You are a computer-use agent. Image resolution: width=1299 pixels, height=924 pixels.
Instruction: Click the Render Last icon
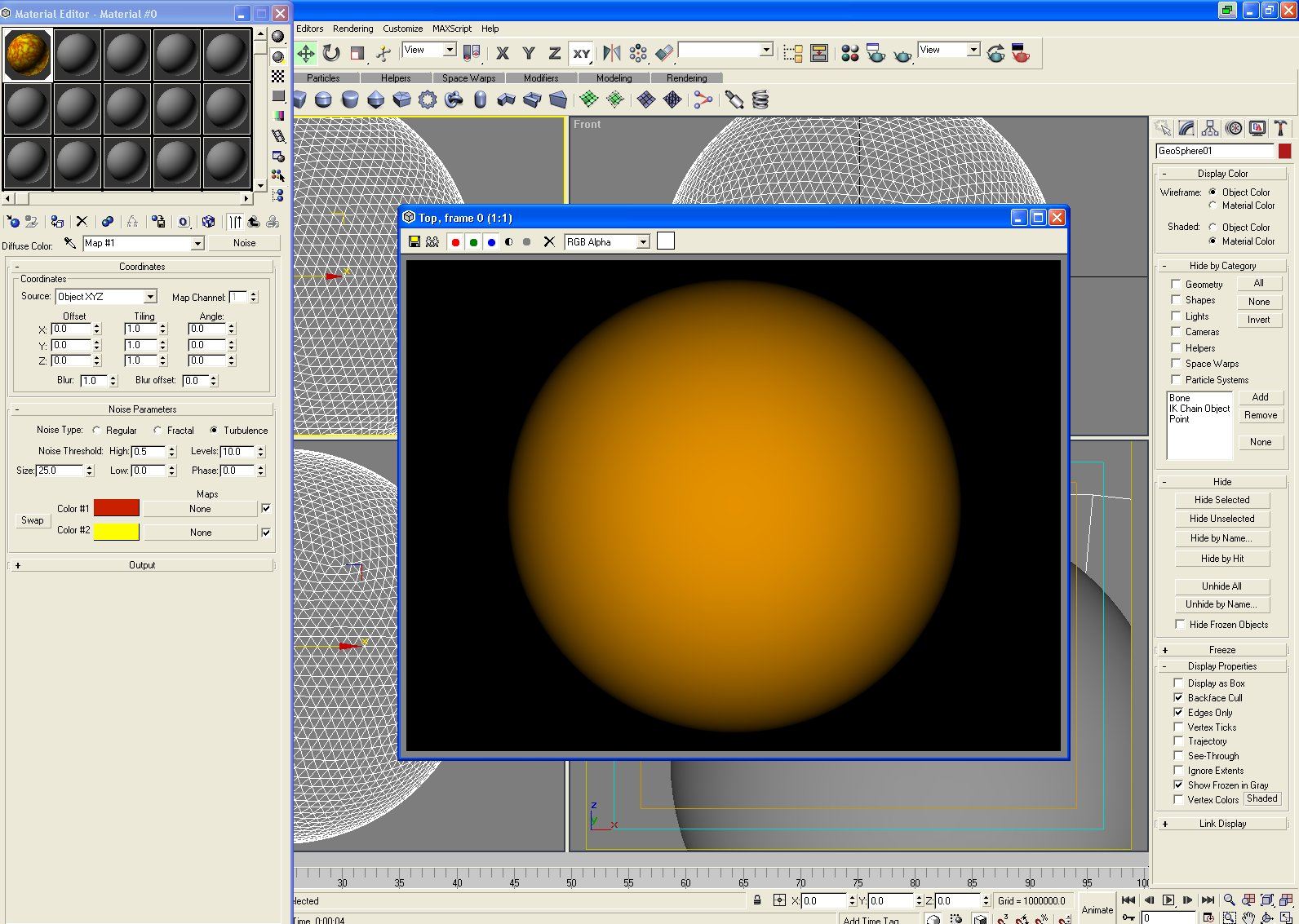(995, 53)
